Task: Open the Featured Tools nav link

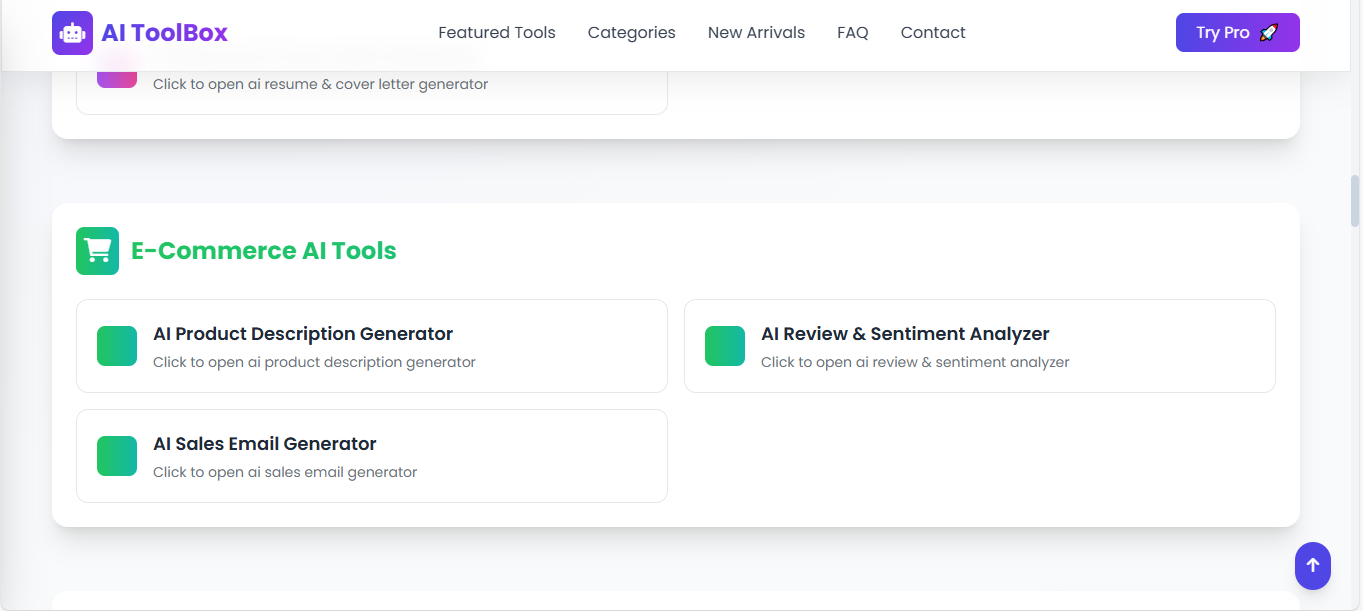Action: click(497, 33)
